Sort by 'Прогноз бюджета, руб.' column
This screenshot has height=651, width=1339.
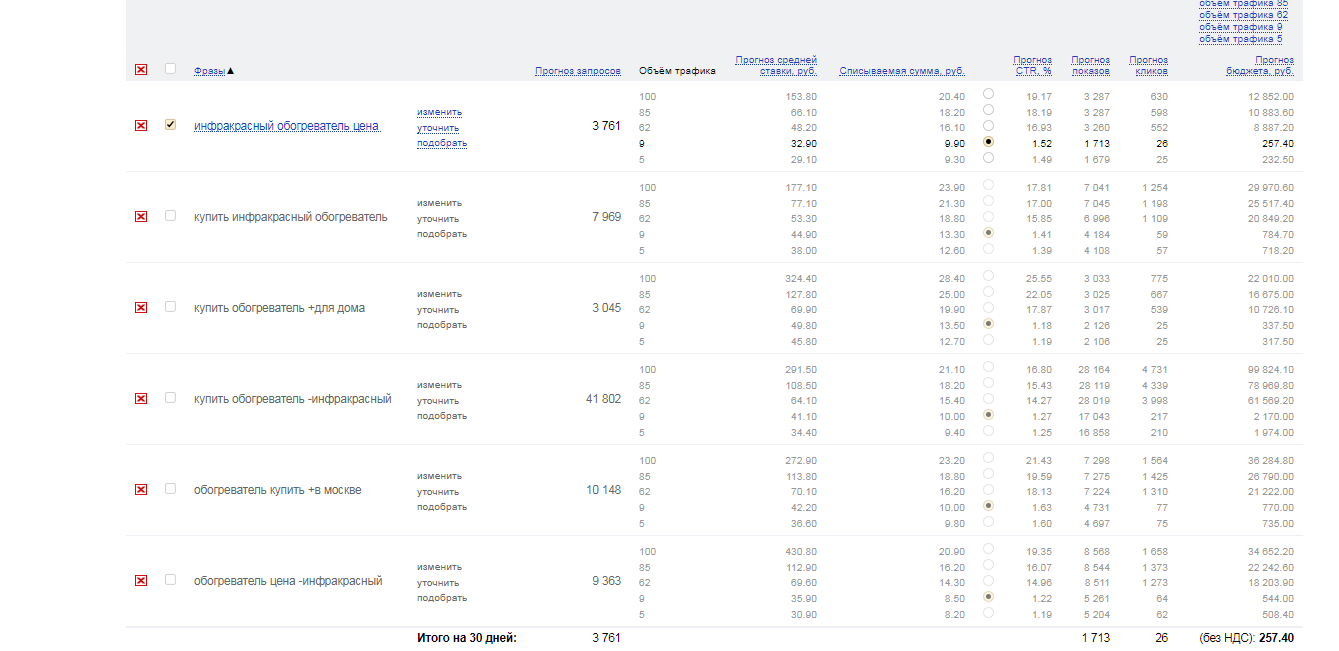pos(1259,66)
